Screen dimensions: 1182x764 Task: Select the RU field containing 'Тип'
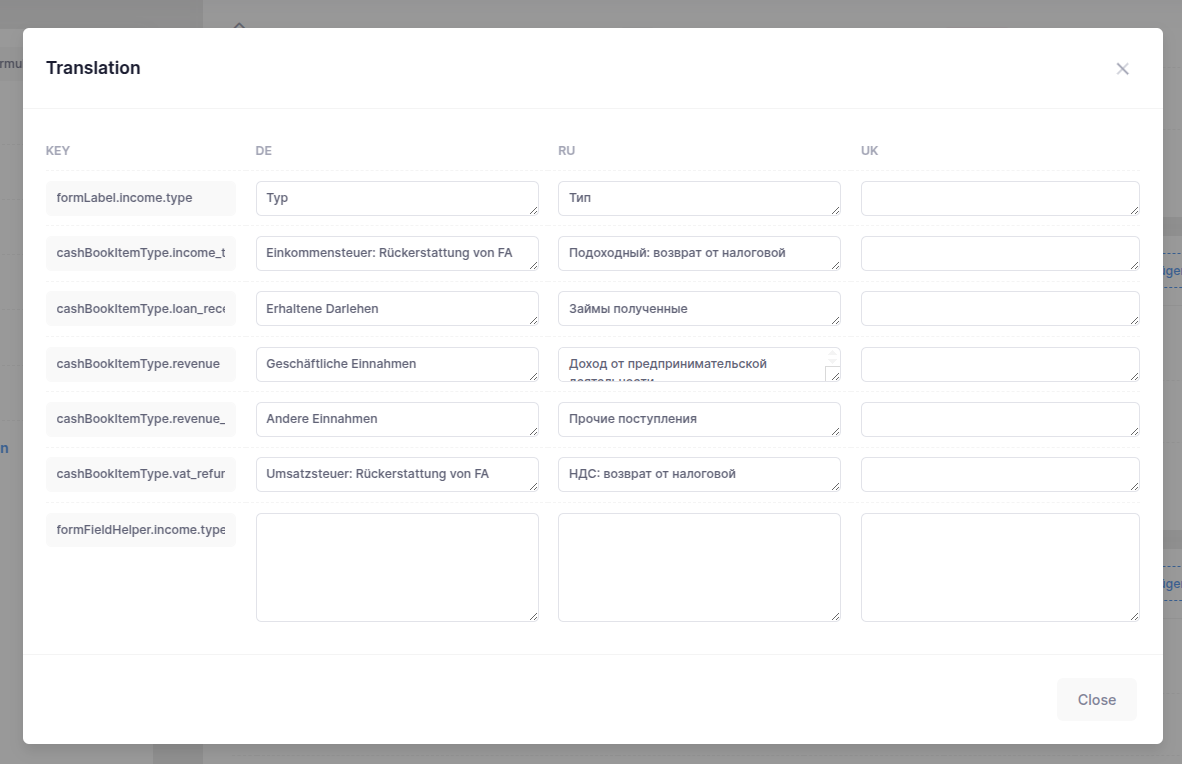(x=698, y=198)
